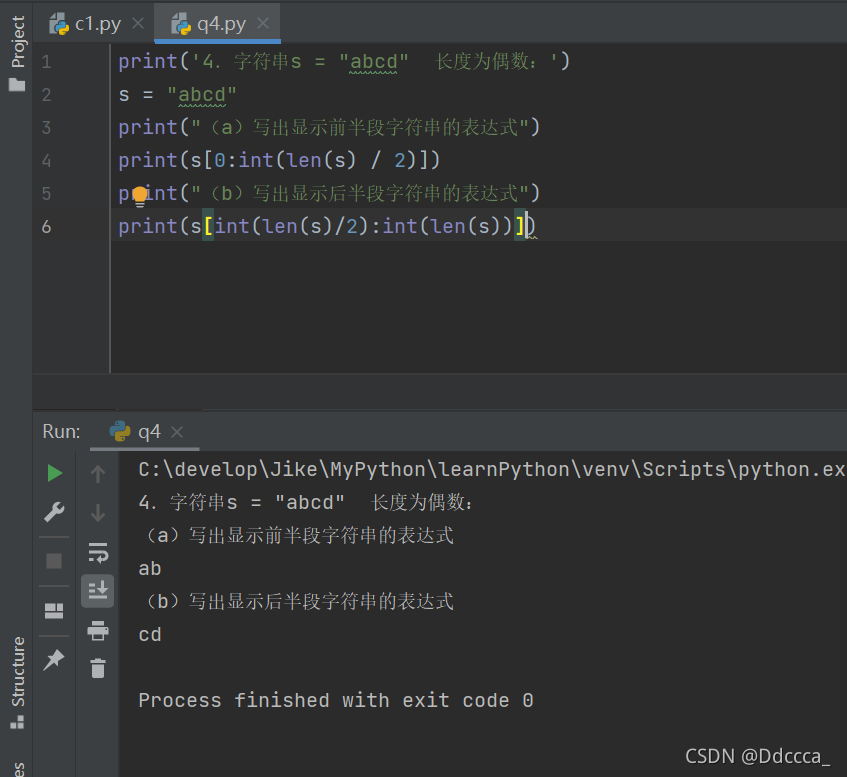Open run configuration settings via wrench icon

coord(54,512)
